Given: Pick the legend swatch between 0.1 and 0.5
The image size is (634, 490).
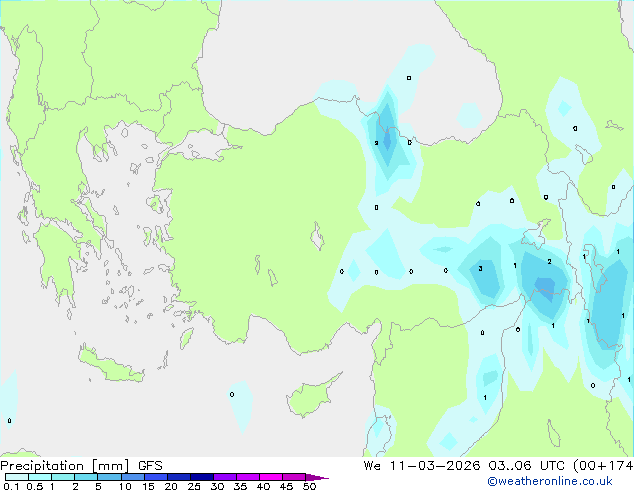Looking at the screenshot, I should pos(17,477).
